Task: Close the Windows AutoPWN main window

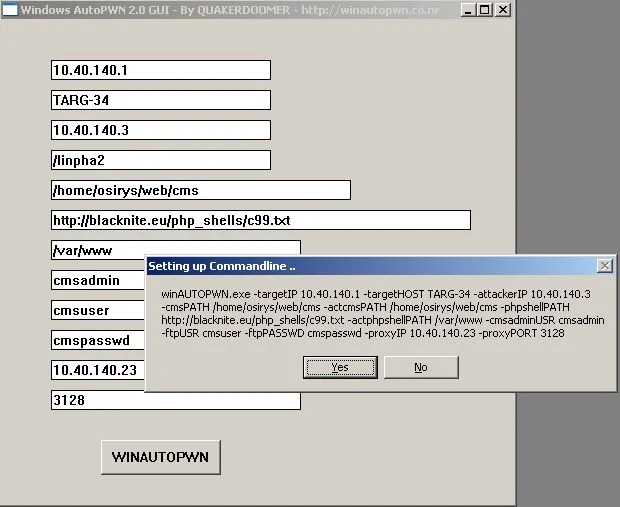Action: (503, 9)
